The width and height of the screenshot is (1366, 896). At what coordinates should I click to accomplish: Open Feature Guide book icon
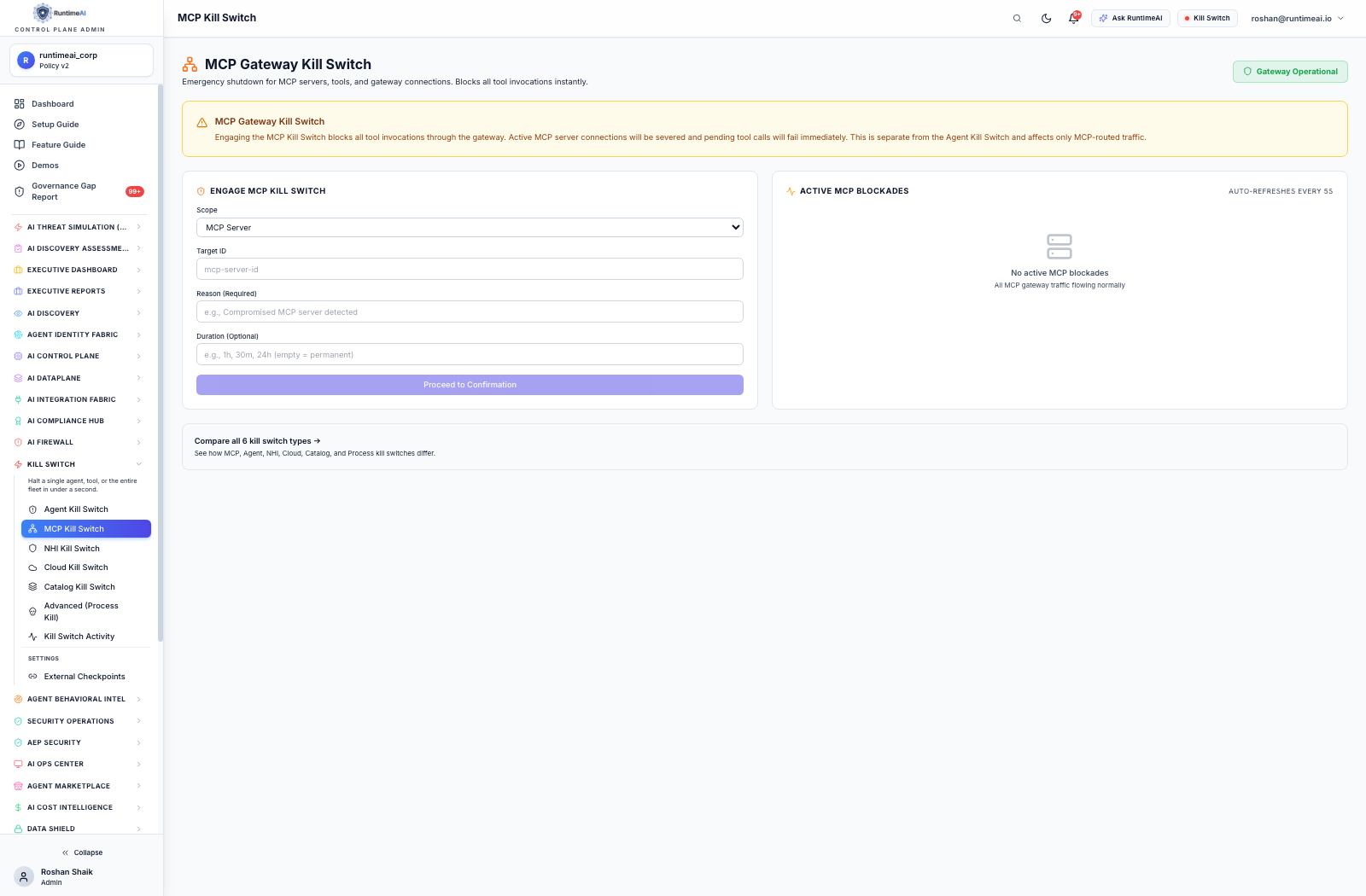pyautogui.click(x=19, y=145)
